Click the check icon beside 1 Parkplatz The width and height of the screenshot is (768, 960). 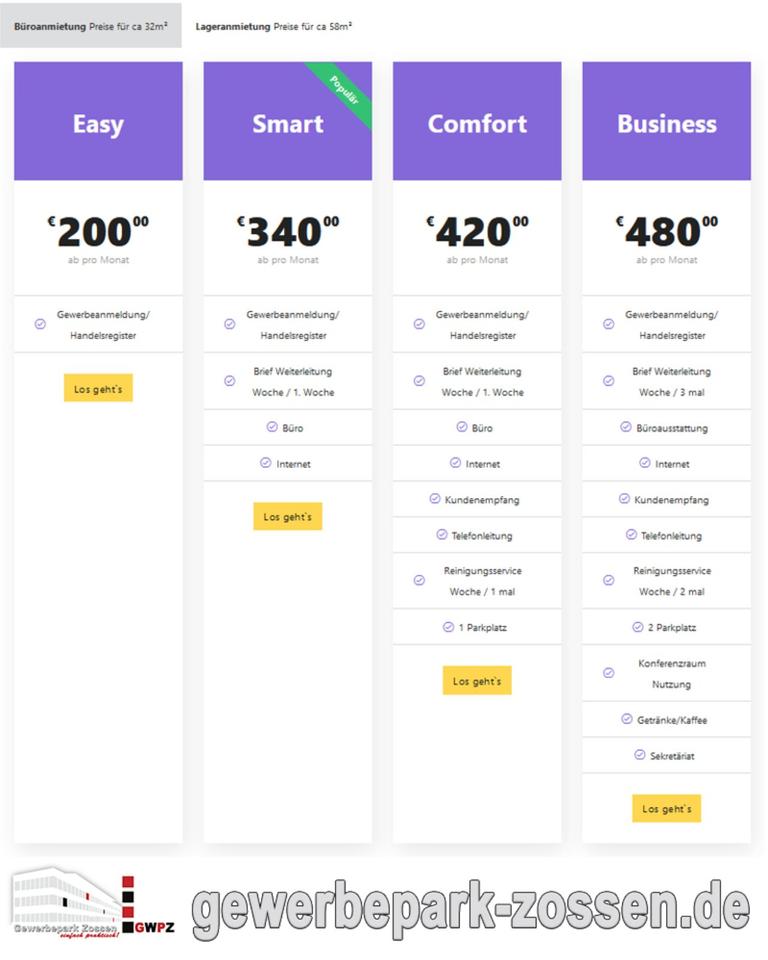click(448, 627)
